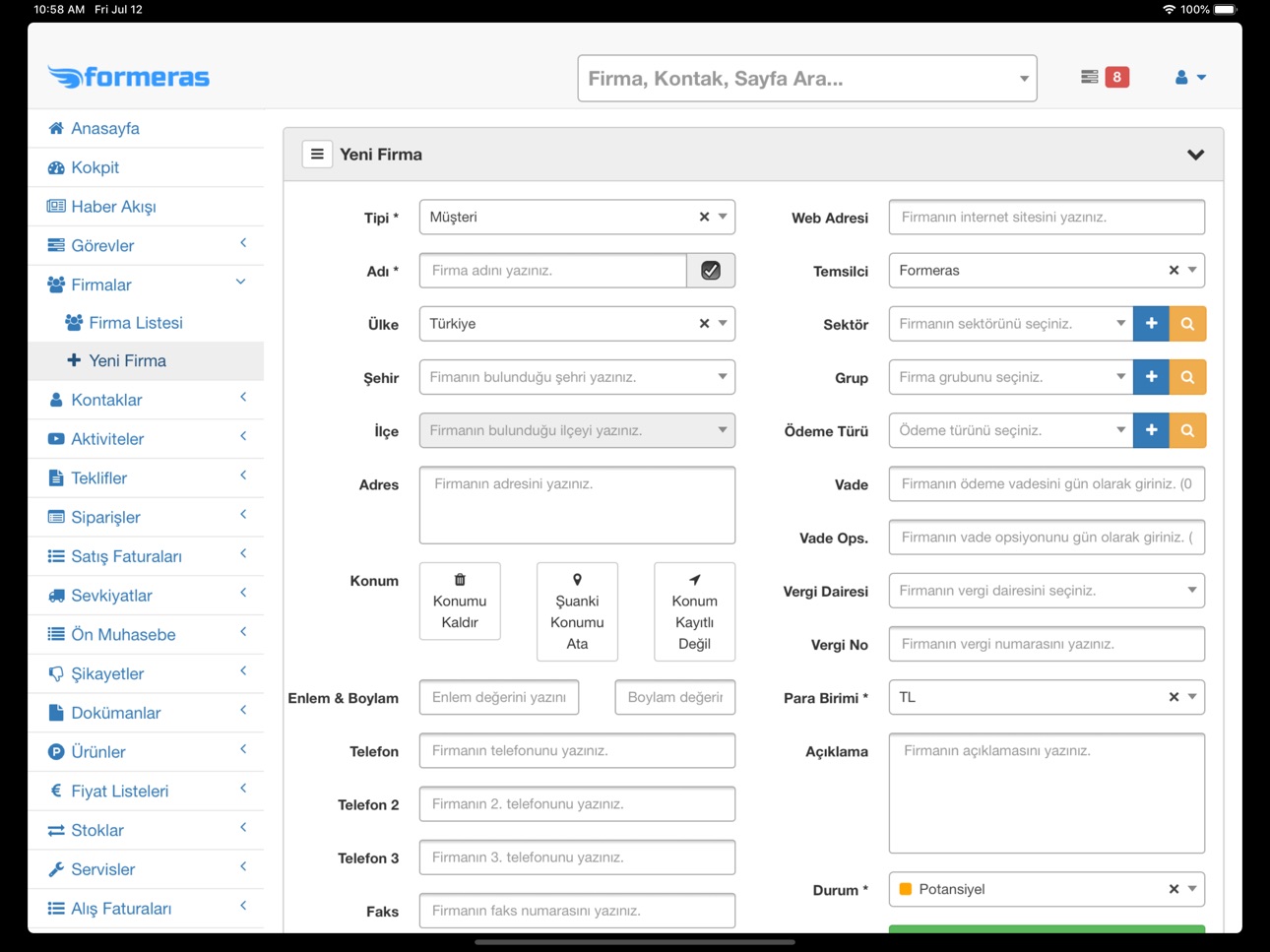This screenshot has width=1270, height=952.
Task: Open the user account menu icon
Action: (x=1190, y=77)
